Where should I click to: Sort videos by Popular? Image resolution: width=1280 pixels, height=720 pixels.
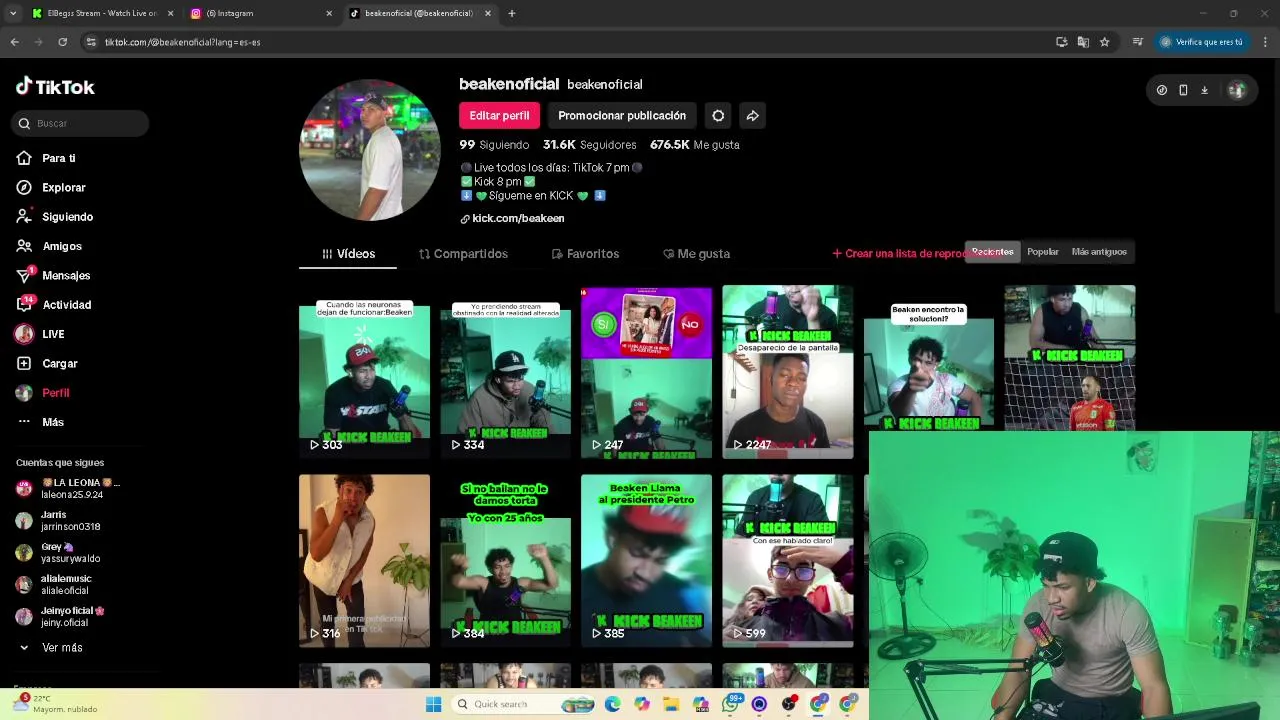1042,252
